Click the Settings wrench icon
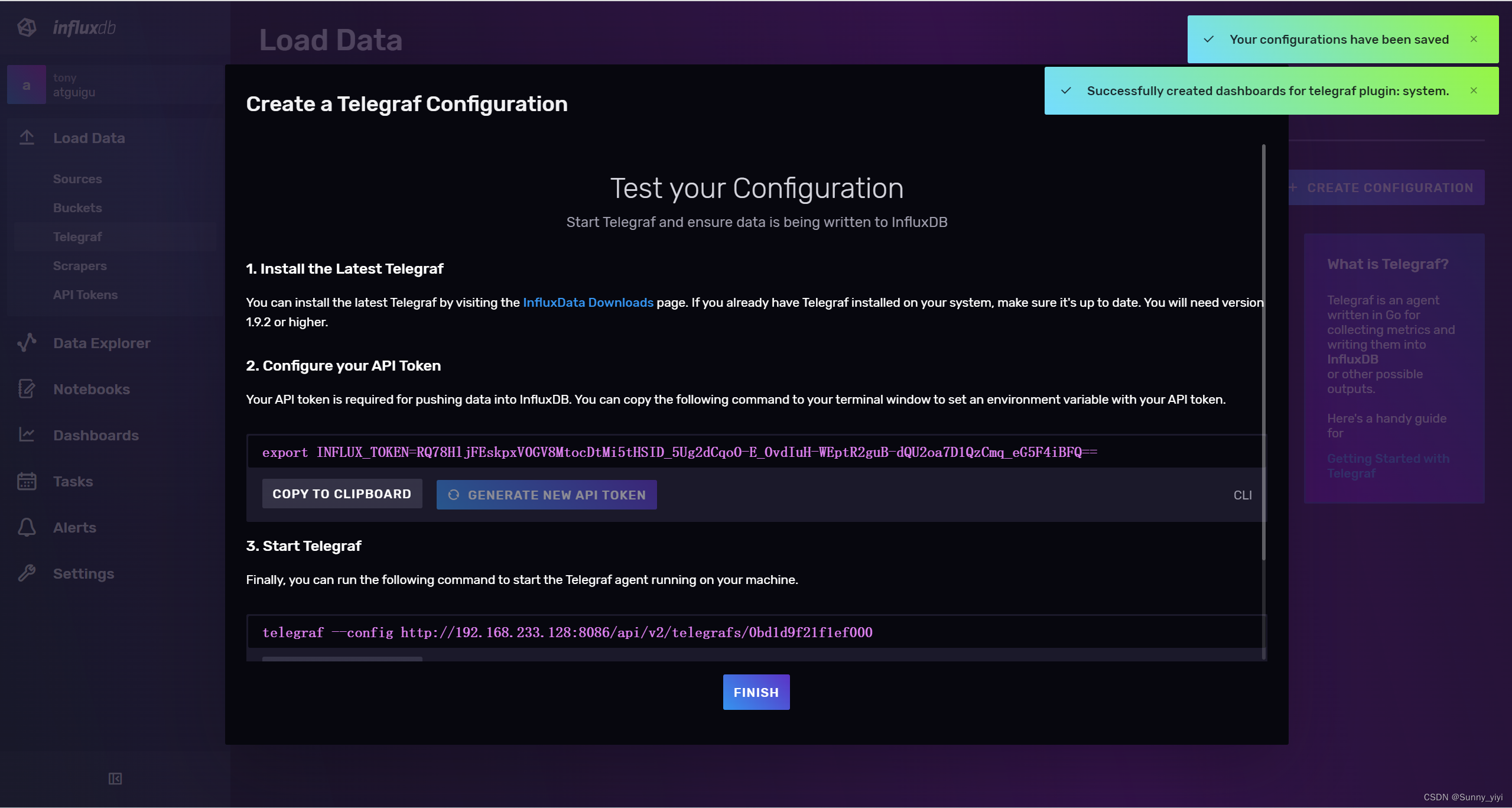This screenshot has width=1512, height=808. click(27, 573)
